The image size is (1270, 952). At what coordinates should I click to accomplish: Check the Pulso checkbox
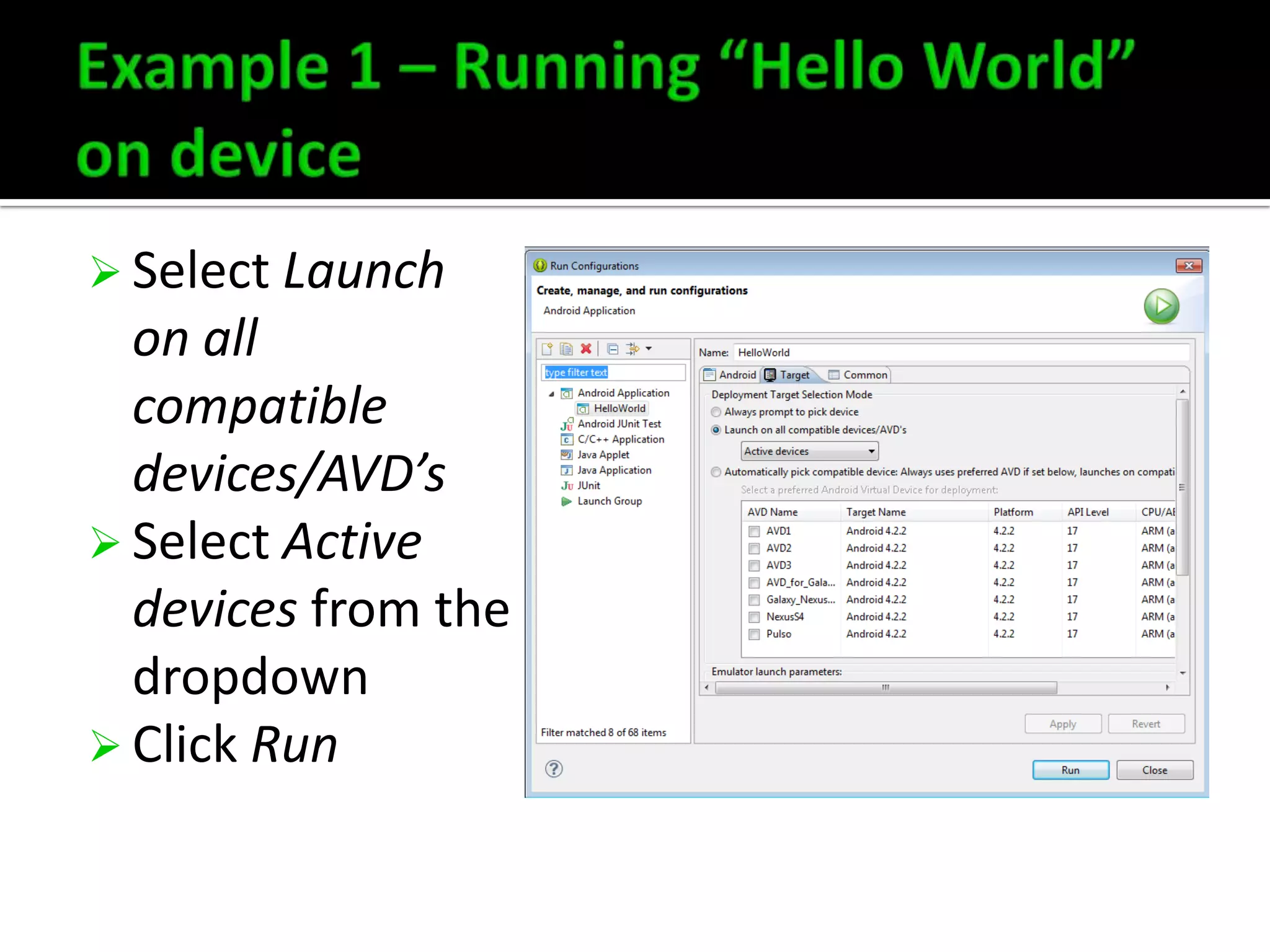tap(754, 635)
